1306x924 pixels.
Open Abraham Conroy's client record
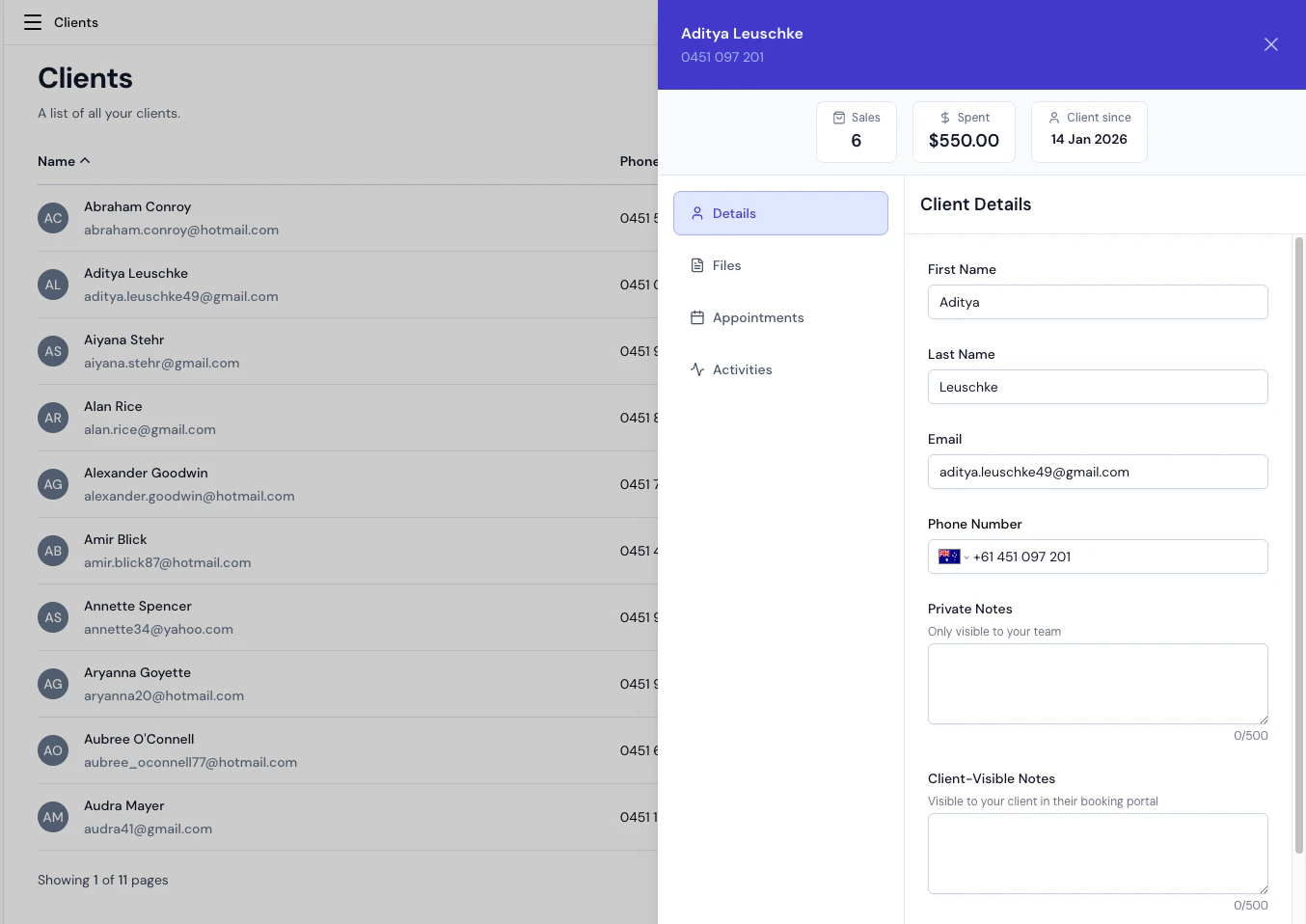137,206
